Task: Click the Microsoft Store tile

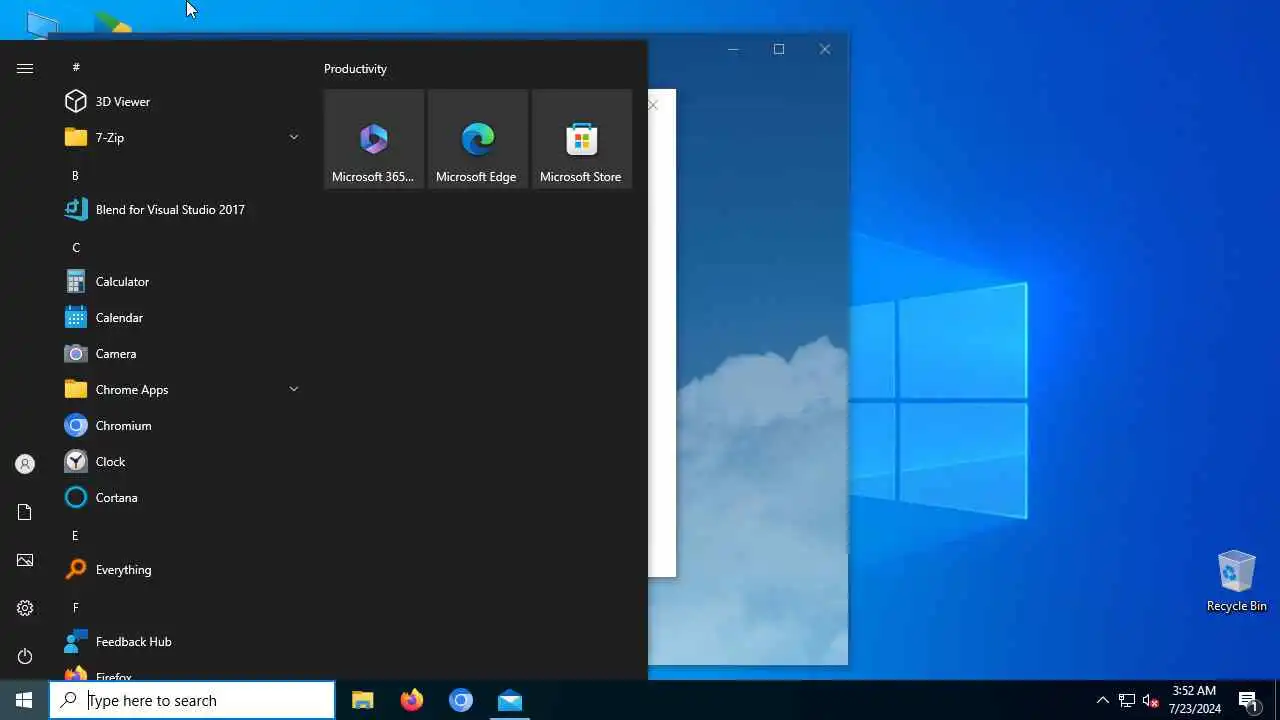Action: tap(582, 139)
